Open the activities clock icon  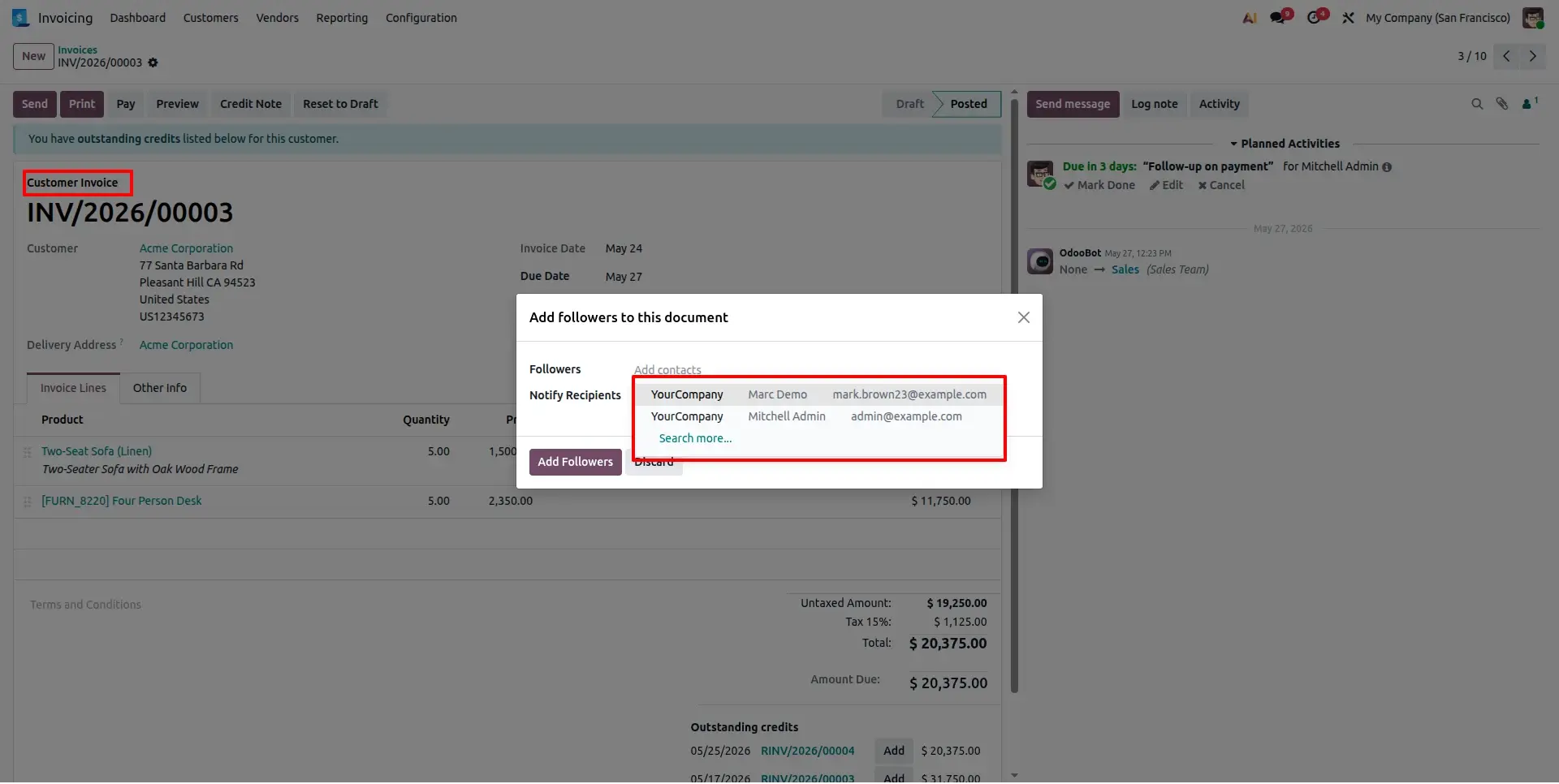tap(1316, 17)
